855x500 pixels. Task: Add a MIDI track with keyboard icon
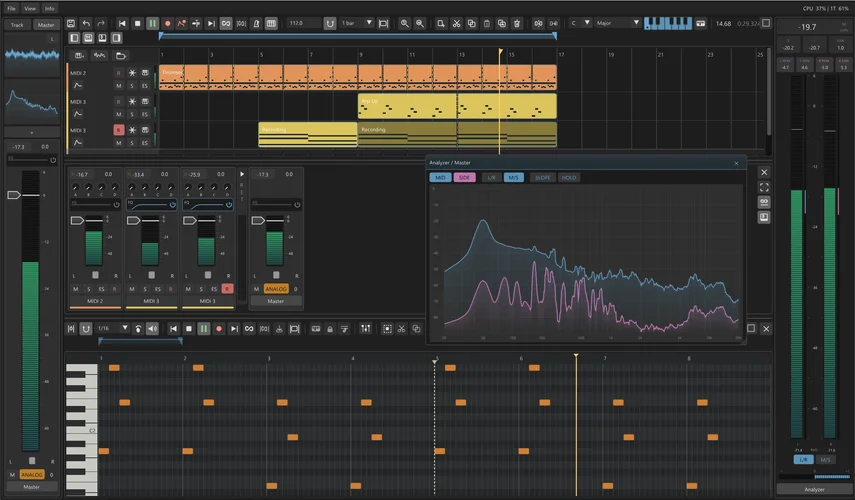[x=79, y=56]
